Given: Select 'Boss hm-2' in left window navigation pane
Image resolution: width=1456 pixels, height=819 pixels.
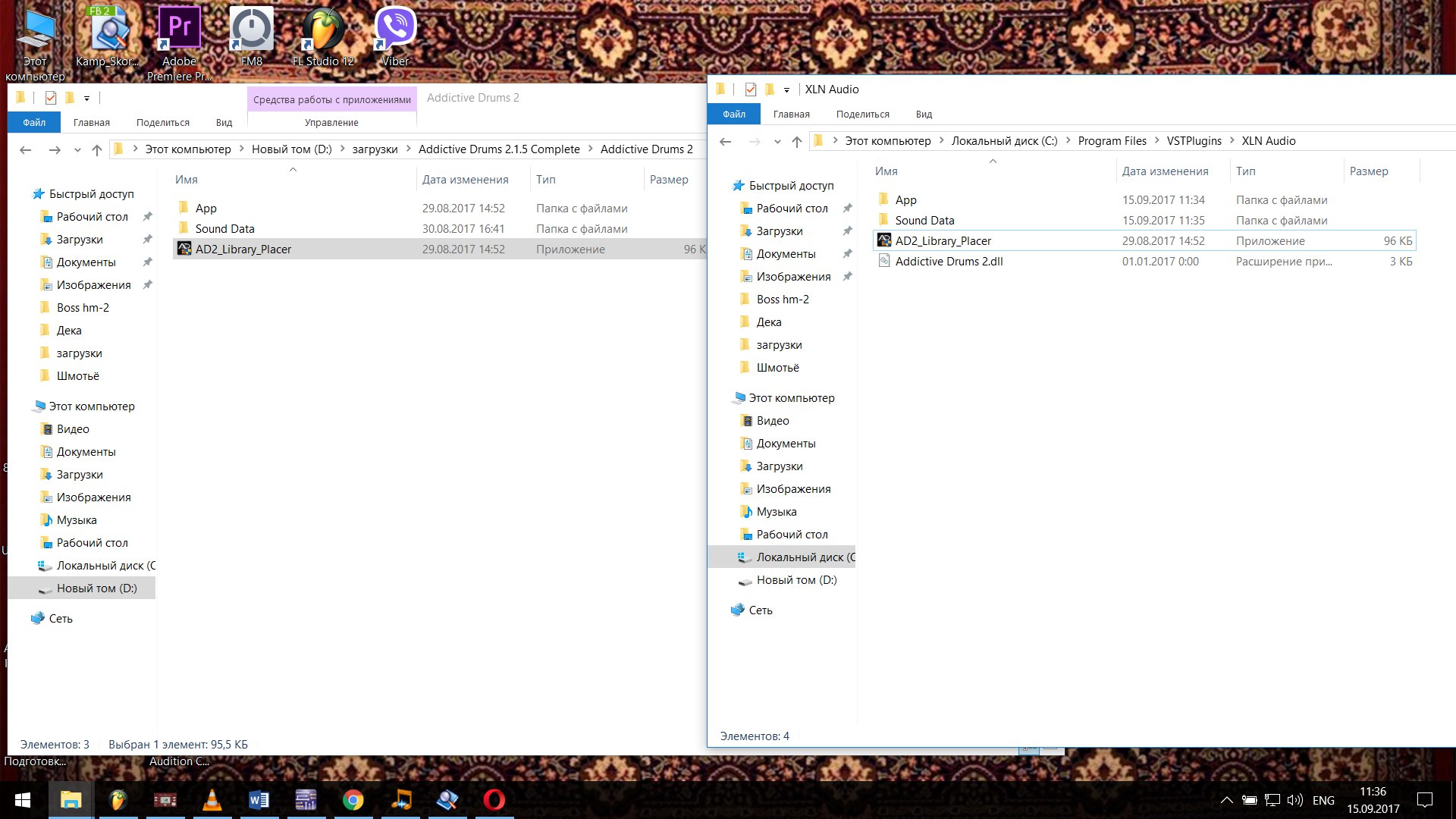Looking at the screenshot, I should [x=83, y=308].
